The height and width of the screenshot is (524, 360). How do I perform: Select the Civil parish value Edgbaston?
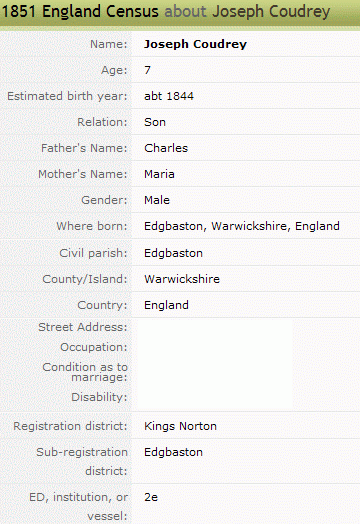pyautogui.click(x=173, y=253)
